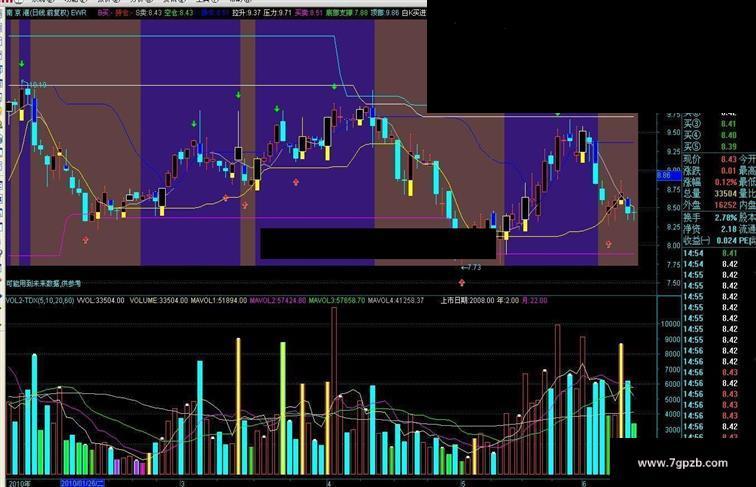Viewport: 756px width, 487px height.
Task: Click the 拉升:9.37 indicator reading
Action: (x=246, y=13)
